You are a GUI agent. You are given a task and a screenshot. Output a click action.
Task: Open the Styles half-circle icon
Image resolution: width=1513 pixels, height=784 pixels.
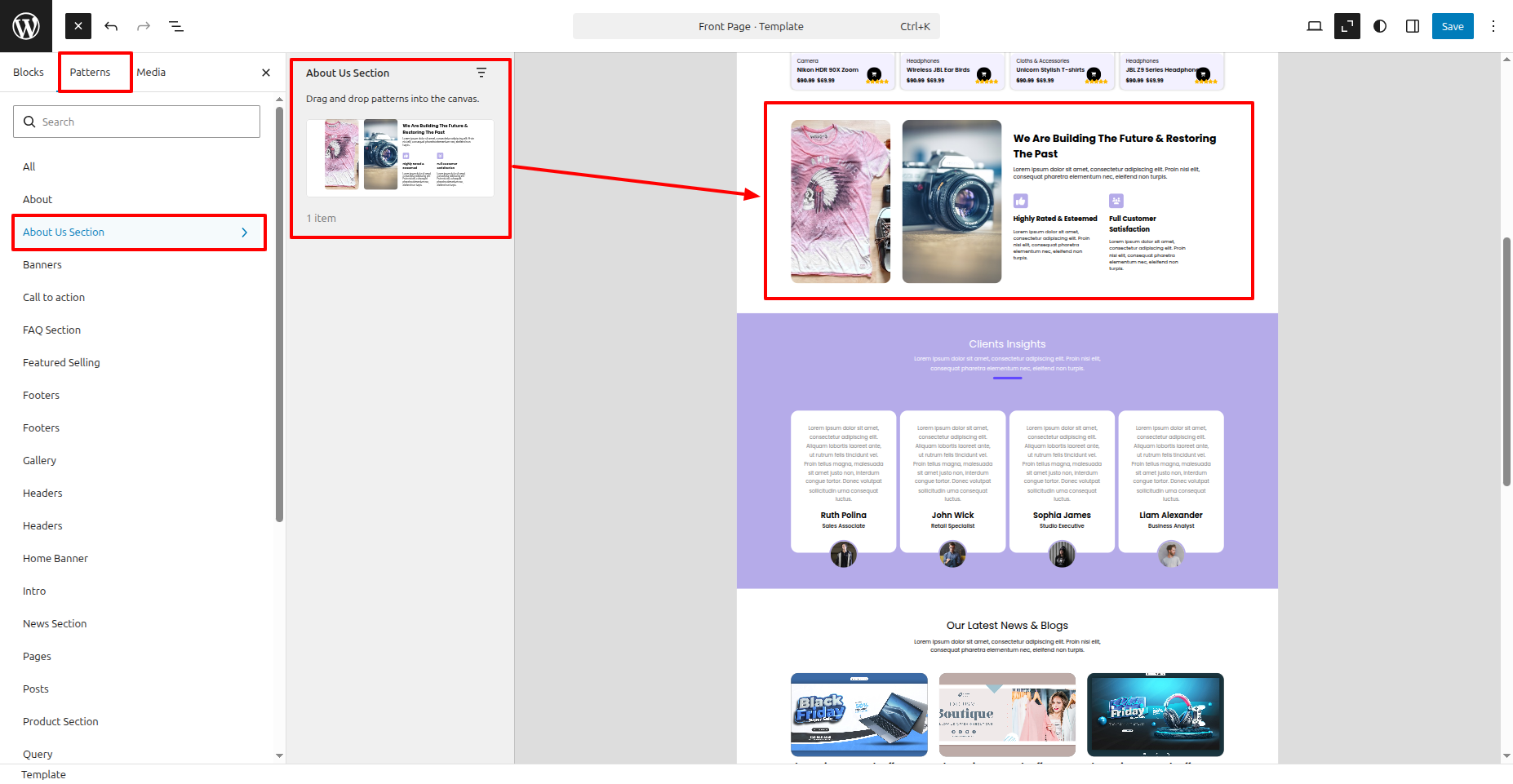point(1380,26)
